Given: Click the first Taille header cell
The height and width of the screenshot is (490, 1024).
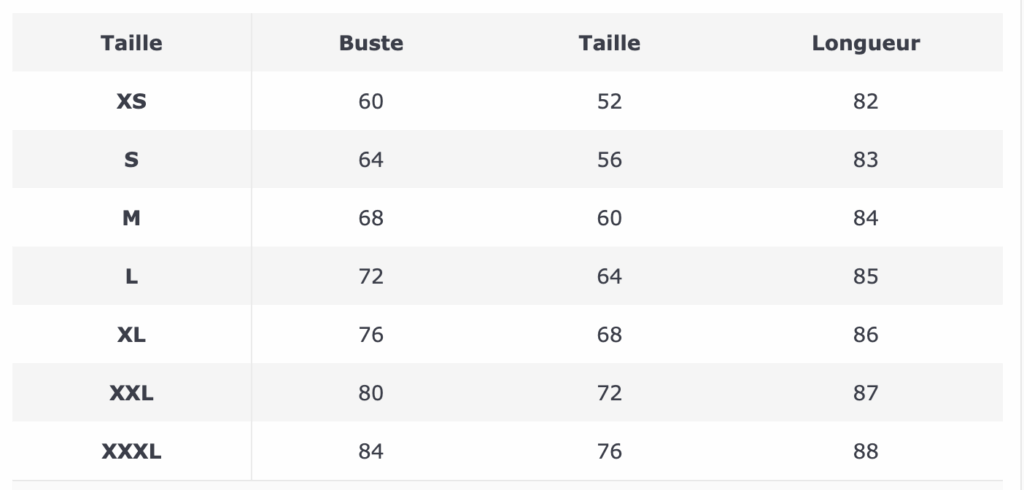Looking at the screenshot, I should tap(131, 43).
